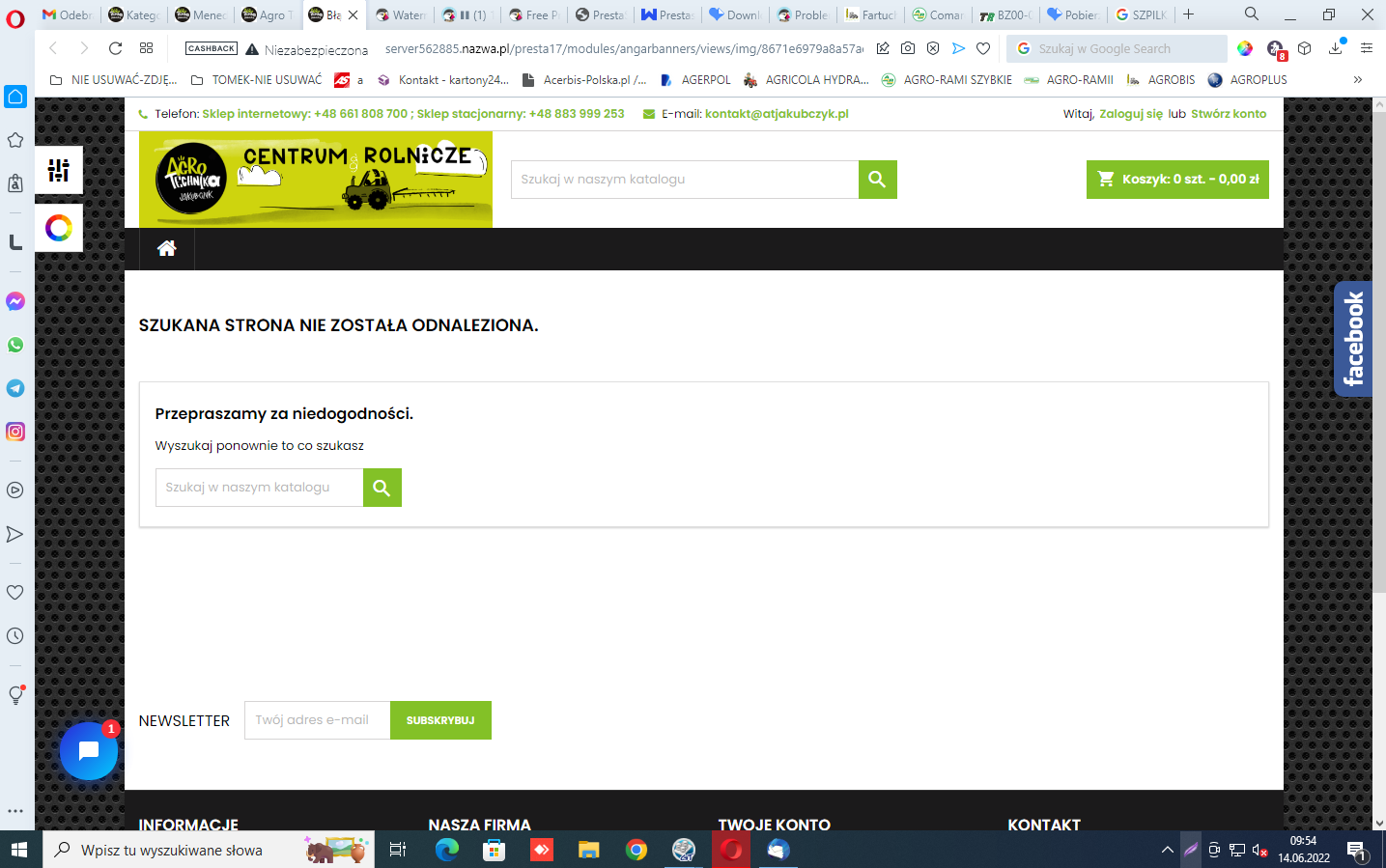The width and height of the screenshot is (1386, 868).
Task: Open the Windows notification center
Action: pyautogui.click(x=1356, y=850)
